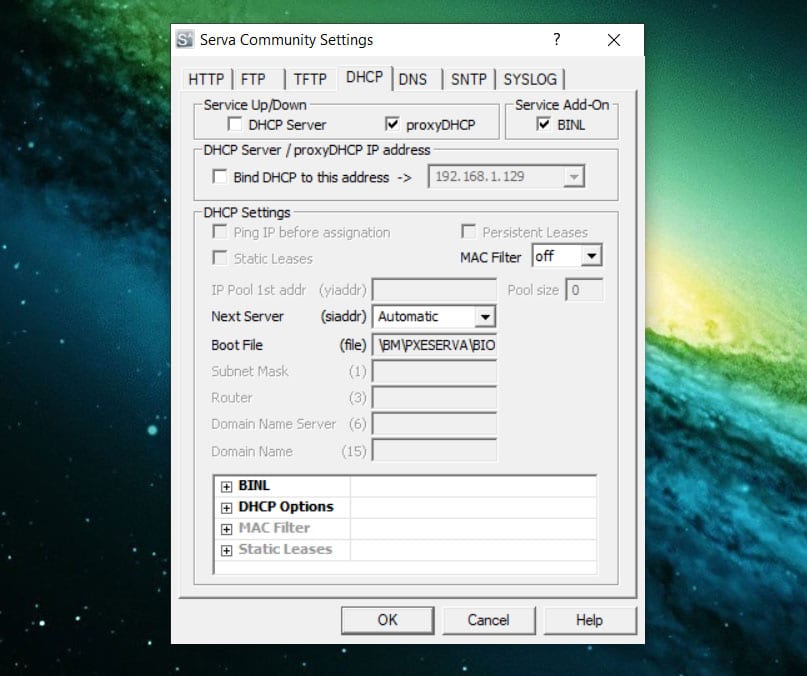This screenshot has height=676, width=807.
Task: Switch to the SYSLOG tab
Action: pyautogui.click(x=530, y=79)
